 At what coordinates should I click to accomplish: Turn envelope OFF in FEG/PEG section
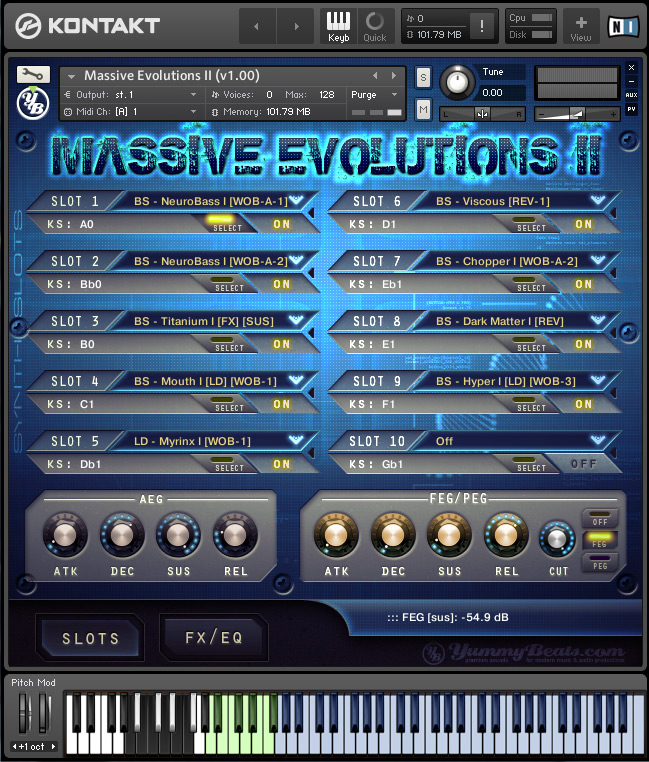point(599,518)
